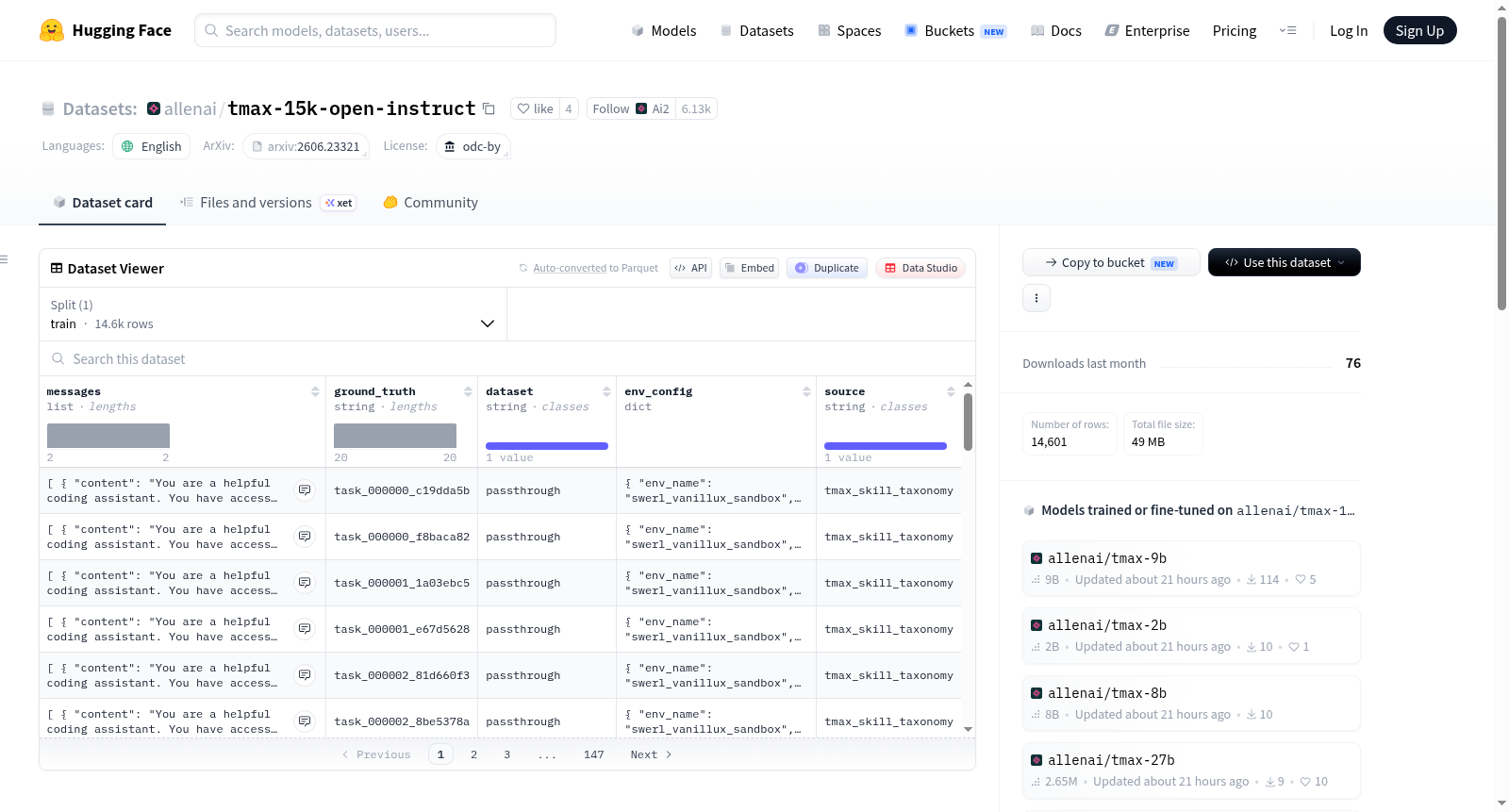Open the odc-by license tag
The width and height of the screenshot is (1509, 812).
(473, 146)
